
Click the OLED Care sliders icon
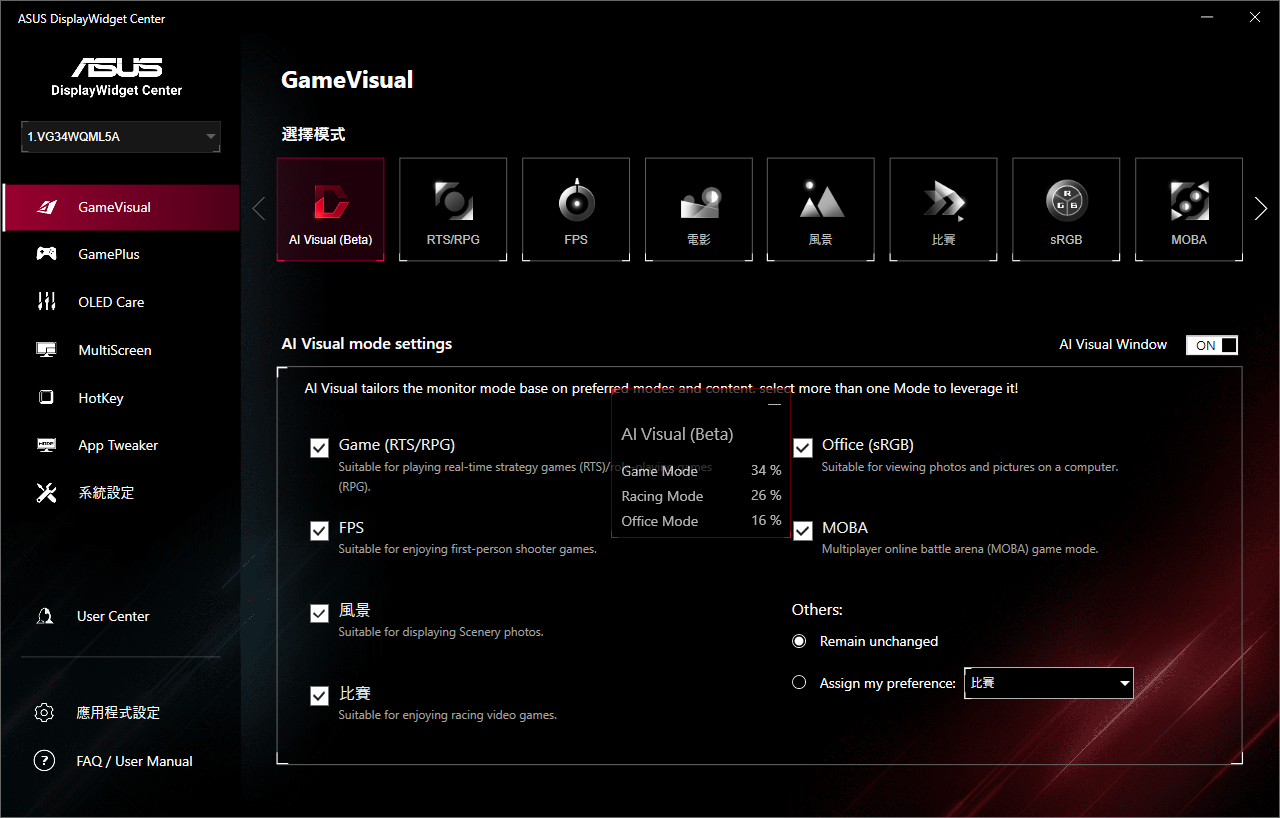click(46, 302)
